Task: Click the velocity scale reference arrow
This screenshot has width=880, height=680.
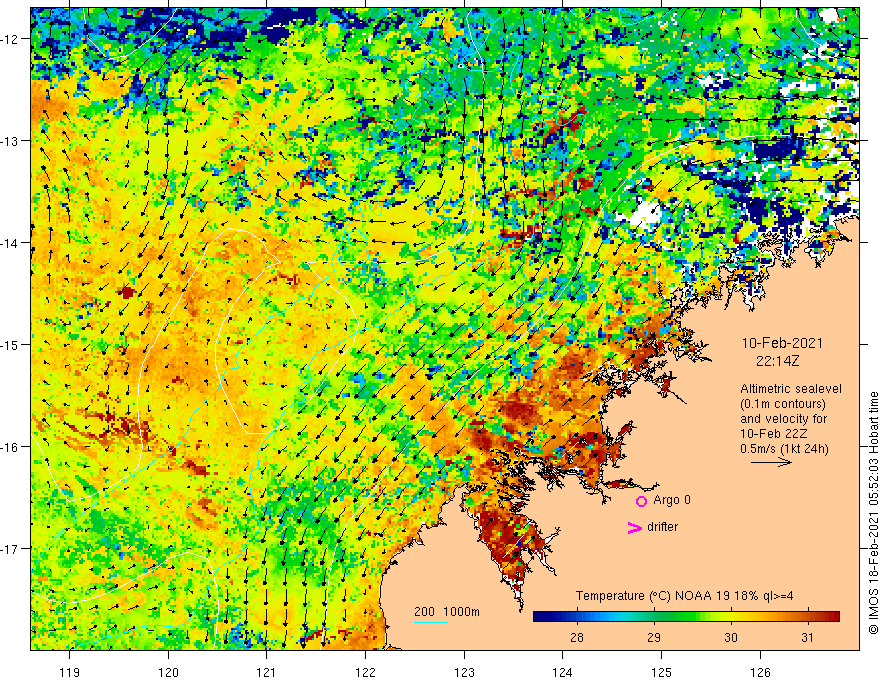Action: (x=771, y=462)
